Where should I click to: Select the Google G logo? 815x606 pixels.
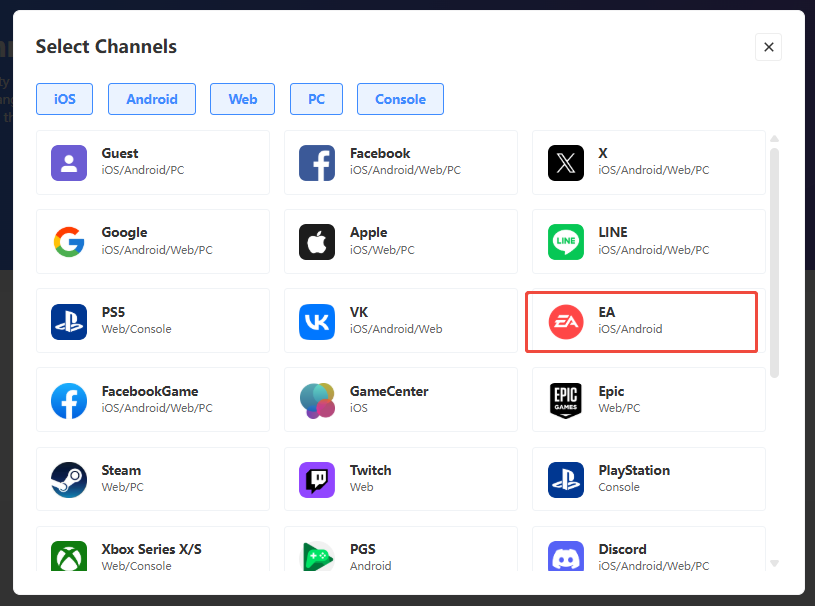coord(69,242)
